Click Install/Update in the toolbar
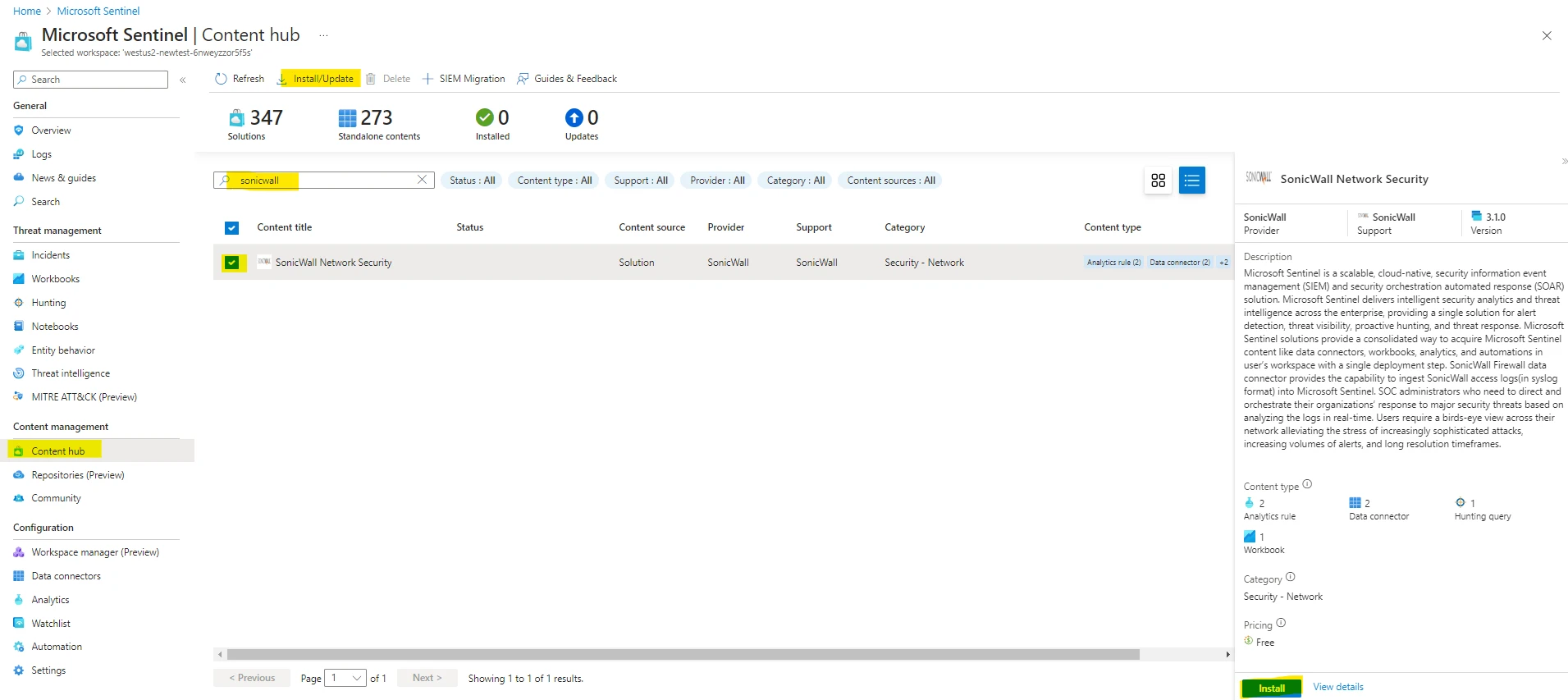The image size is (1568, 700). pos(318,79)
